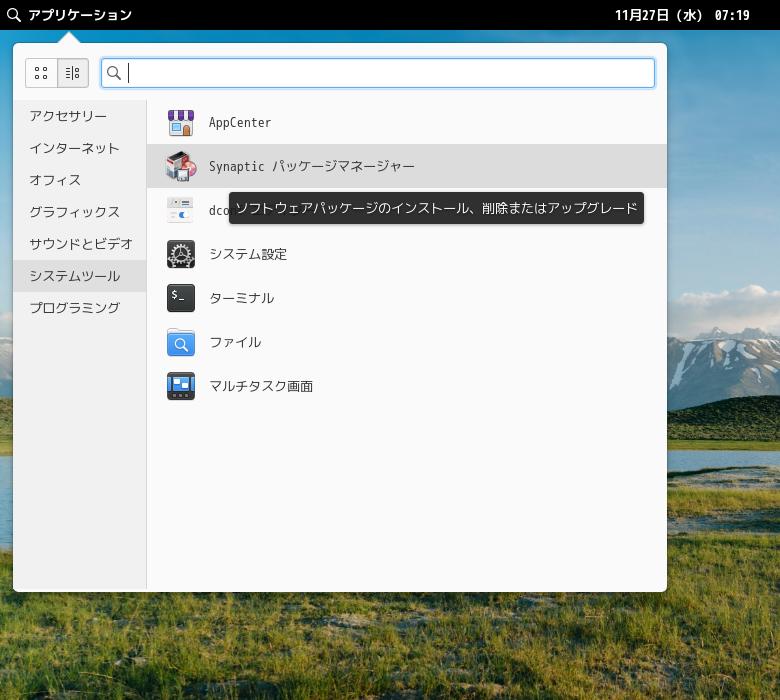
Task: Open the date and time panel indicator
Action: (681, 15)
